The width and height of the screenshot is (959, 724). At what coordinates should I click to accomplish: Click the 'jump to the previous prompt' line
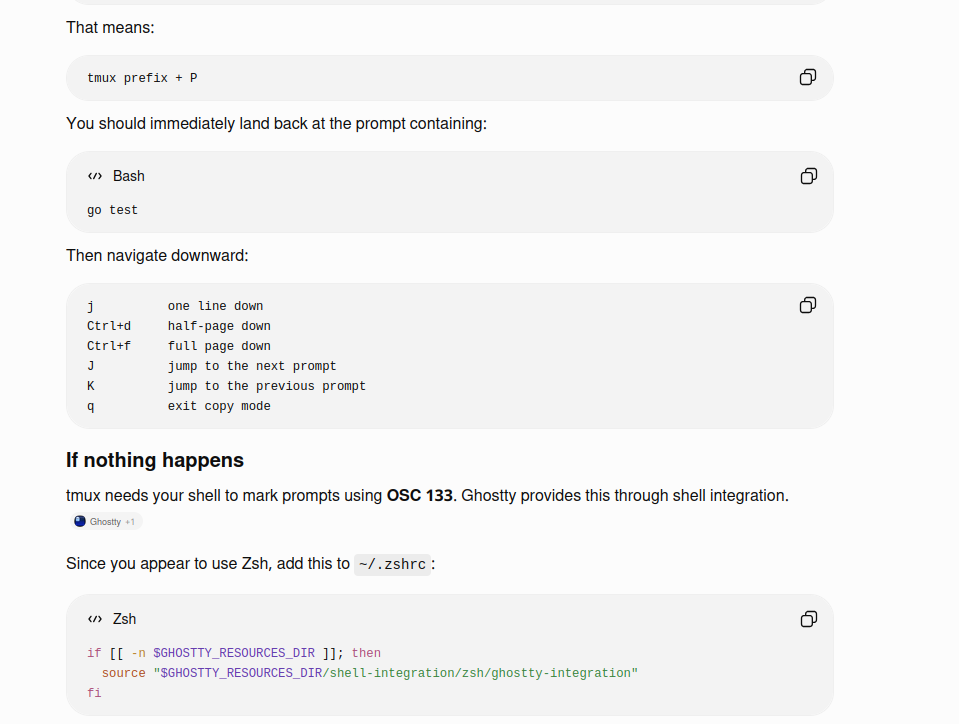226,386
